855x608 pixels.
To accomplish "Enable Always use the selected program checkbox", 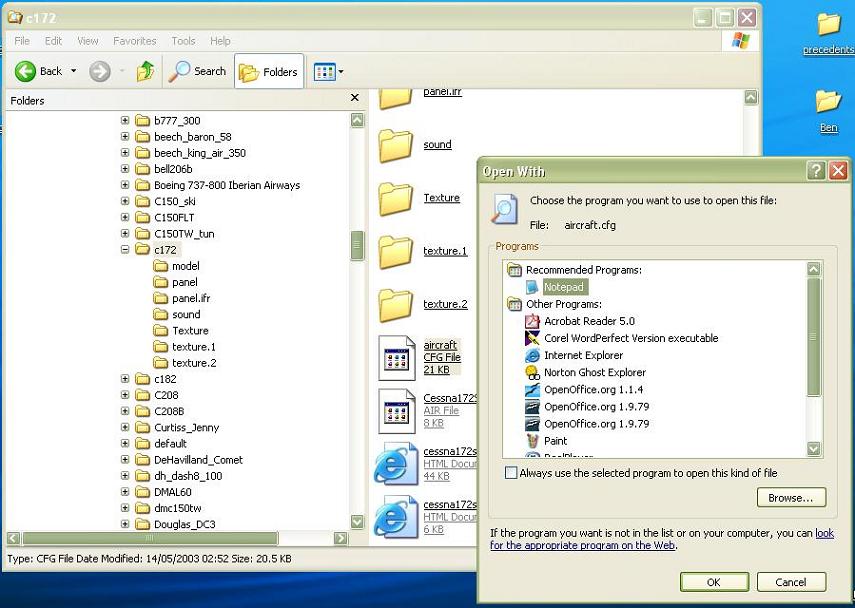I will coord(511,473).
